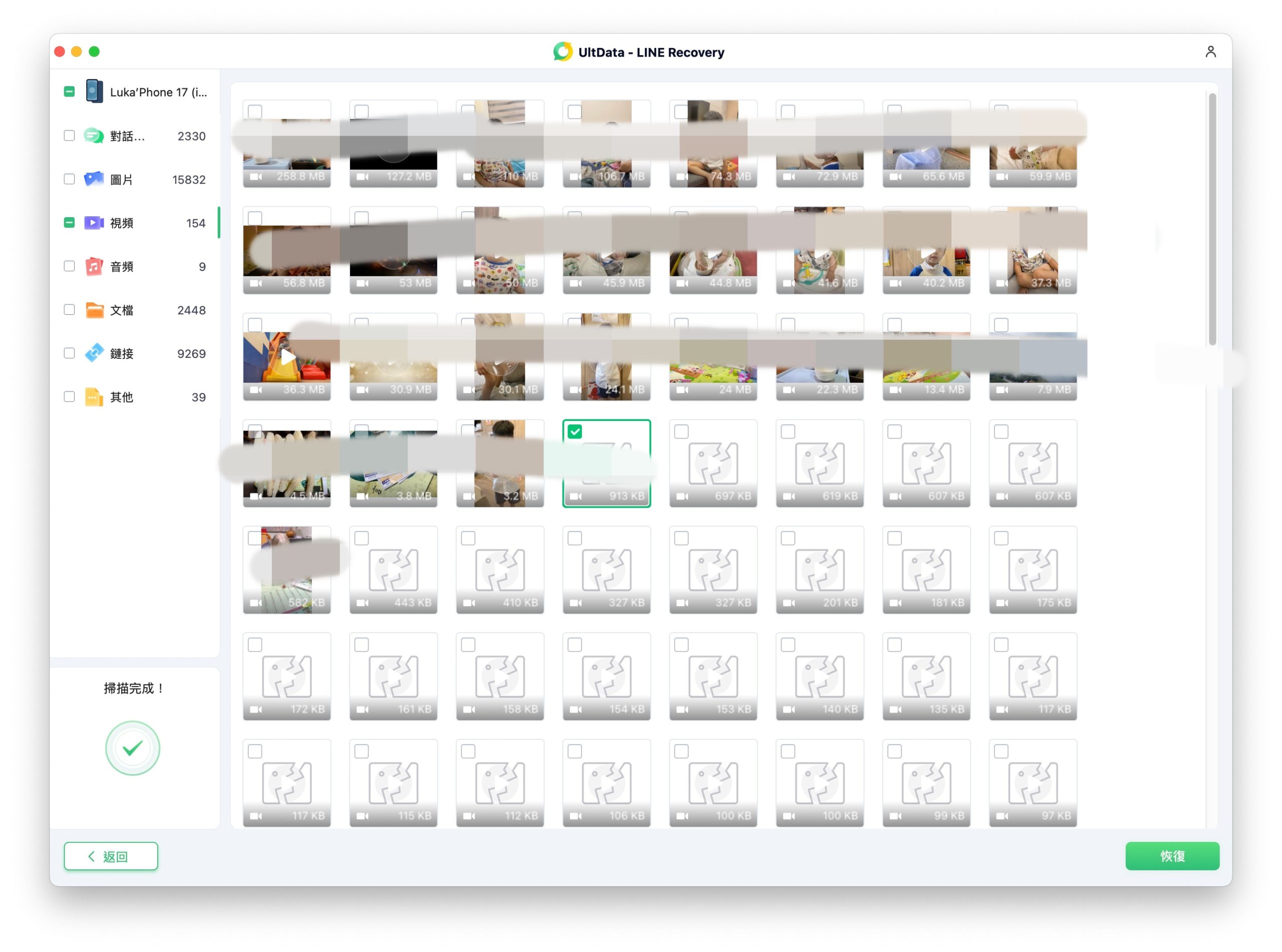The height and width of the screenshot is (952, 1282).
Task: Open the 36.3 MB video thumbnail
Action: [286, 357]
